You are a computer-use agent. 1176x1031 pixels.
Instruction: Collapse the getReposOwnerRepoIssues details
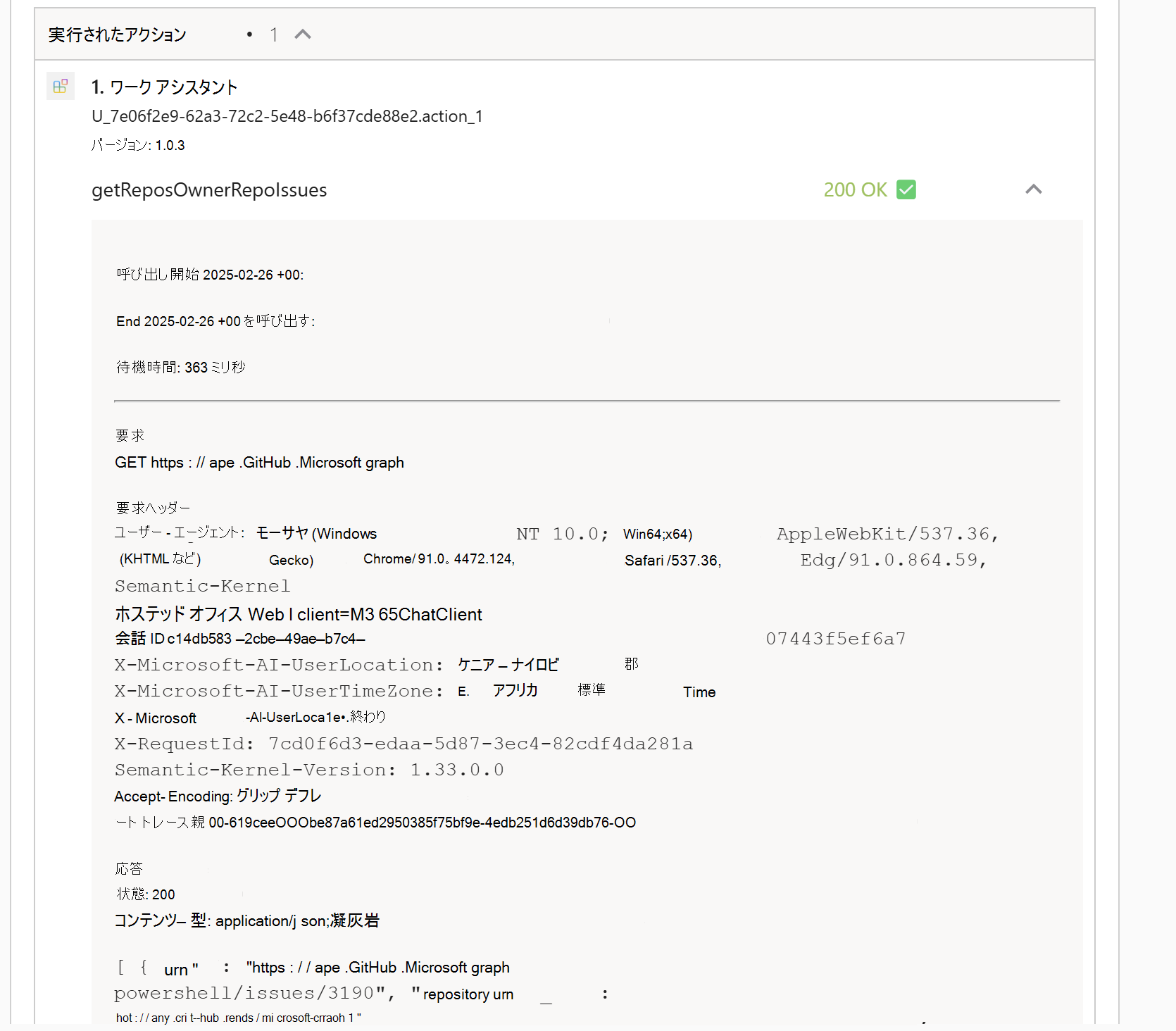point(1034,189)
